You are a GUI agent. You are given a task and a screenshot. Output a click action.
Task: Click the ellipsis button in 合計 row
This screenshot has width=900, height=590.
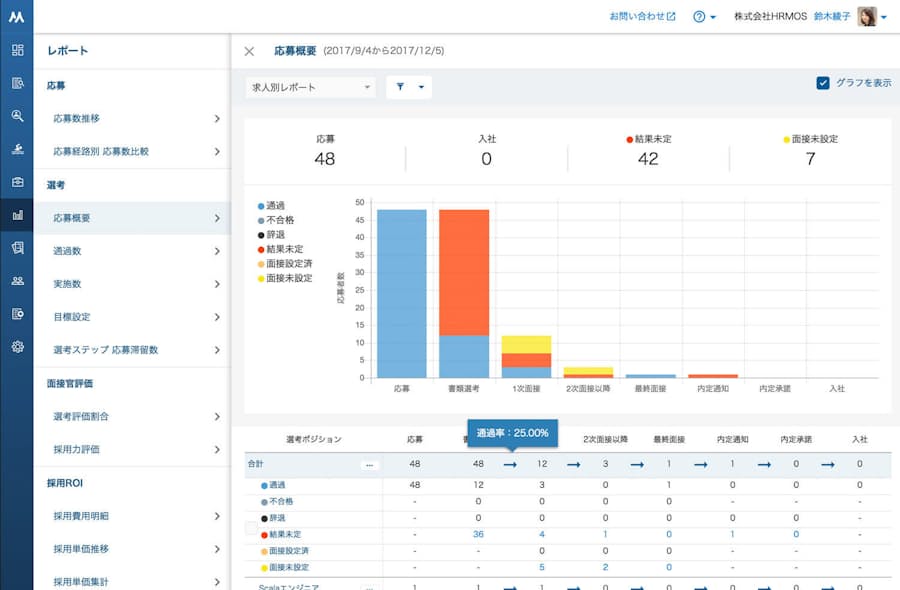click(369, 465)
